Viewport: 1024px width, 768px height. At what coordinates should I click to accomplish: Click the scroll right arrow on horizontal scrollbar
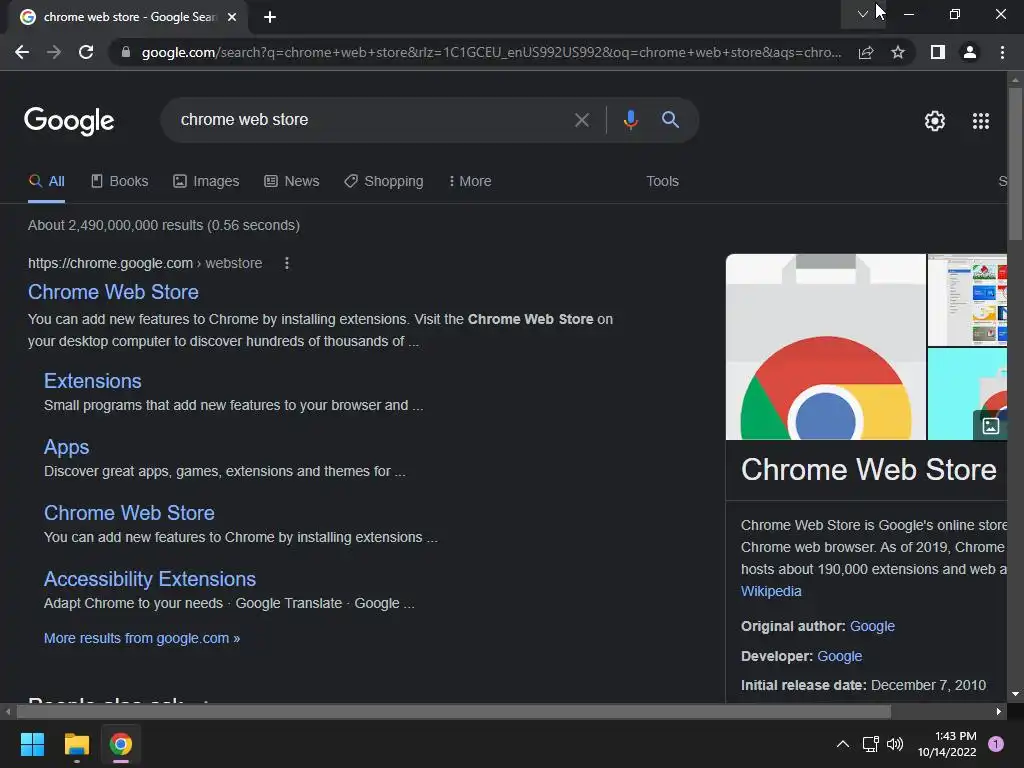[x=999, y=712]
